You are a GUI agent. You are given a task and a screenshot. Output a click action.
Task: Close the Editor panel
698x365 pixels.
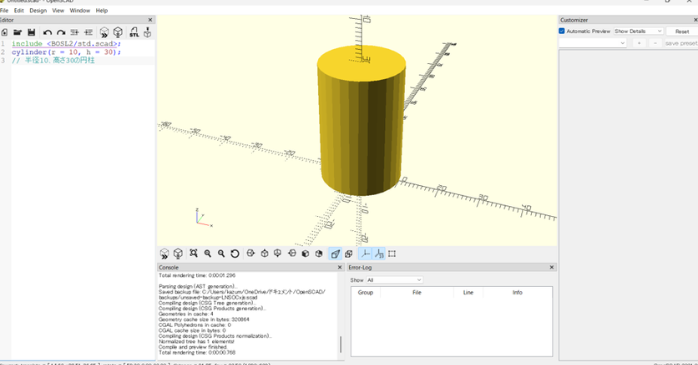150,20
